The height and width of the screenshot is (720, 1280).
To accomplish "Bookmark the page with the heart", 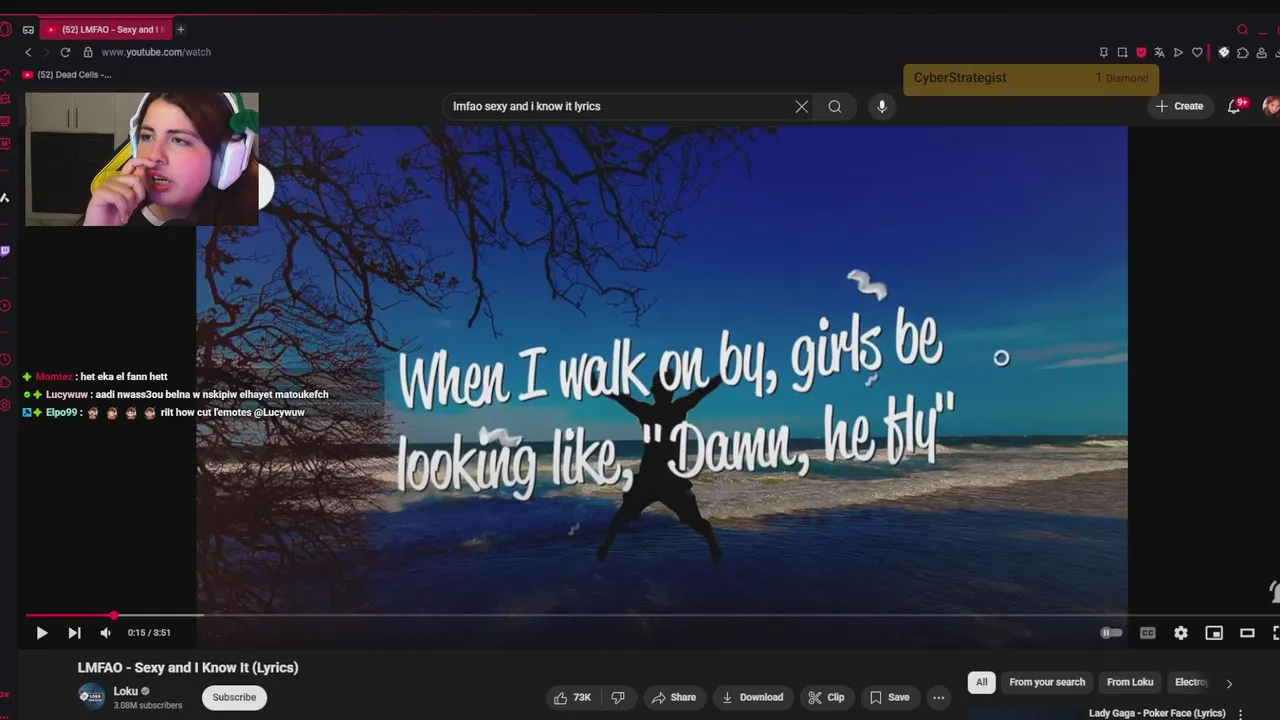I will click(1197, 52).
